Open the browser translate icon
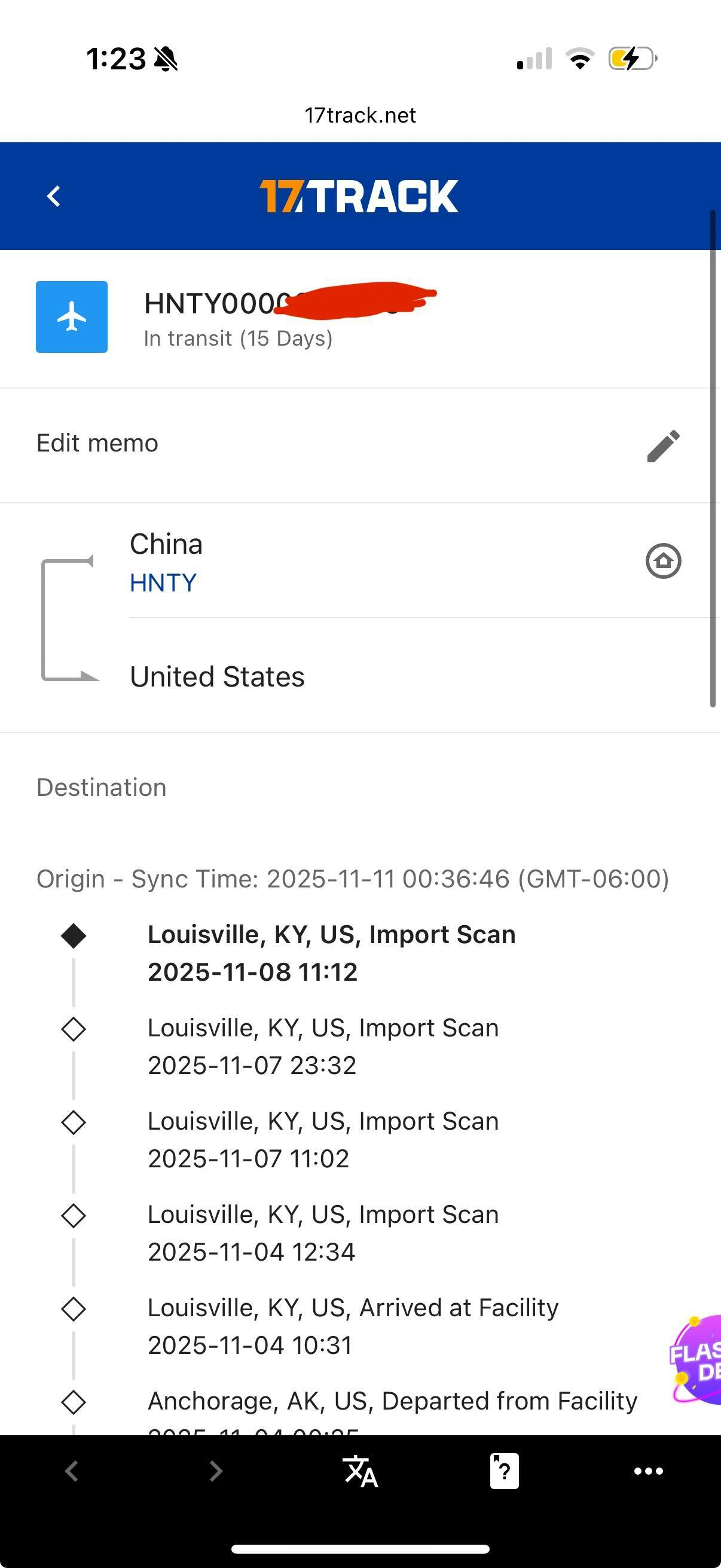The width and height of the screenshot is (721, 1568). 360,1471
